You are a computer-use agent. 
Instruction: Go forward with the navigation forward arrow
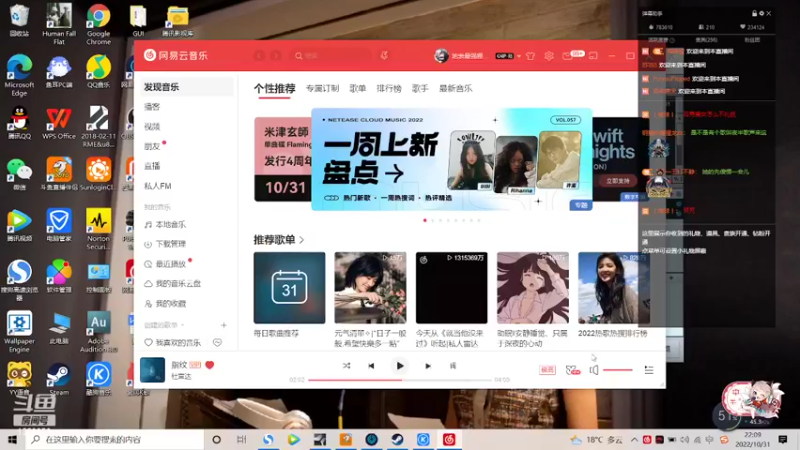click(276, 56)
